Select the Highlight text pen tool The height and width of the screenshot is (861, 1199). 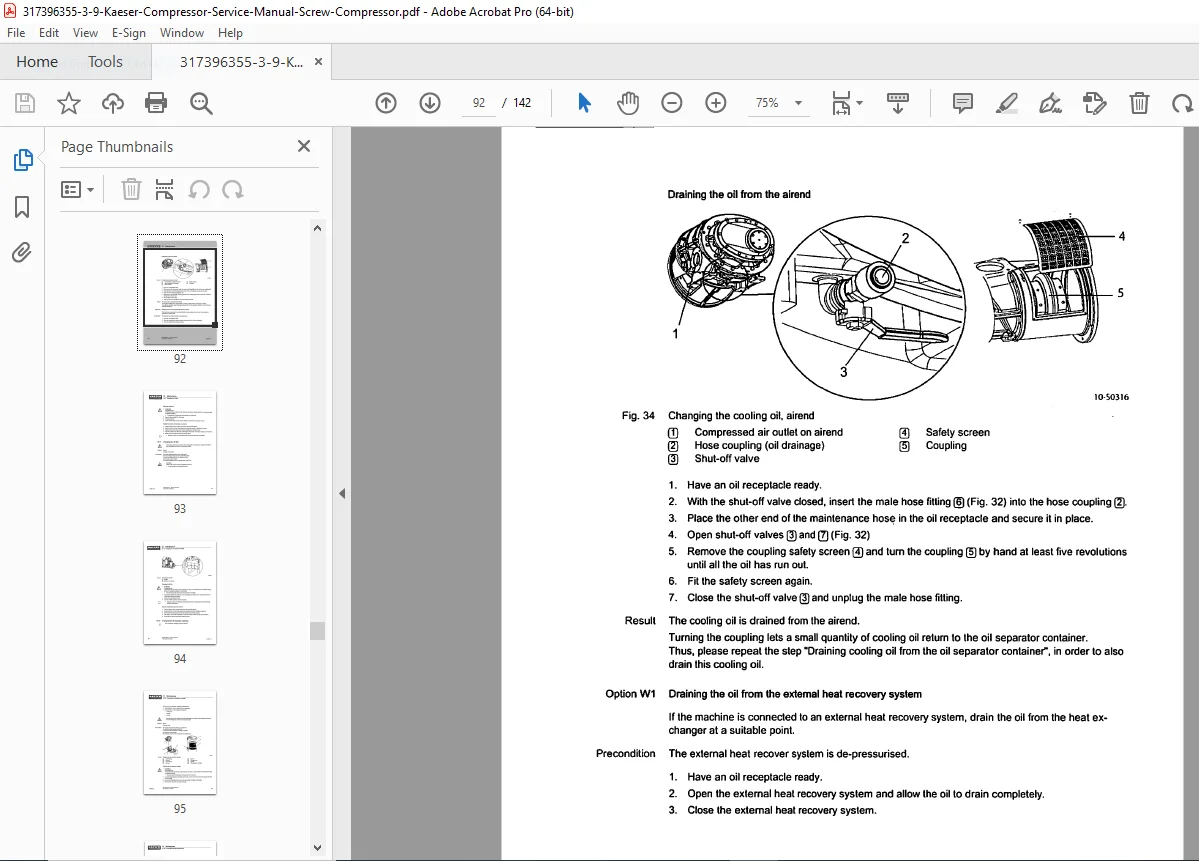click(x=1006, y=102)
